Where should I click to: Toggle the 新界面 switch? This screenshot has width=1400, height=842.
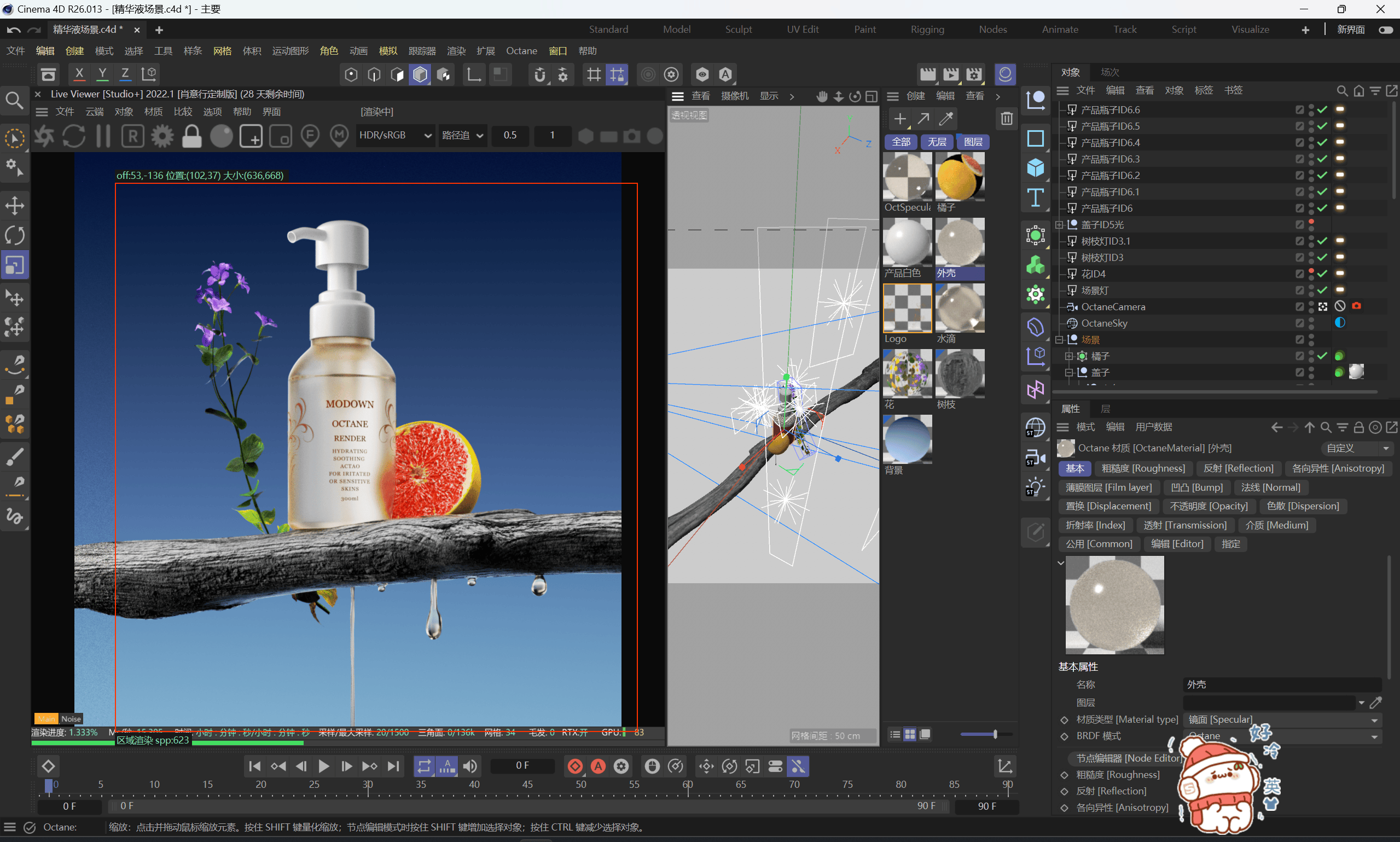pos(1386,30)
